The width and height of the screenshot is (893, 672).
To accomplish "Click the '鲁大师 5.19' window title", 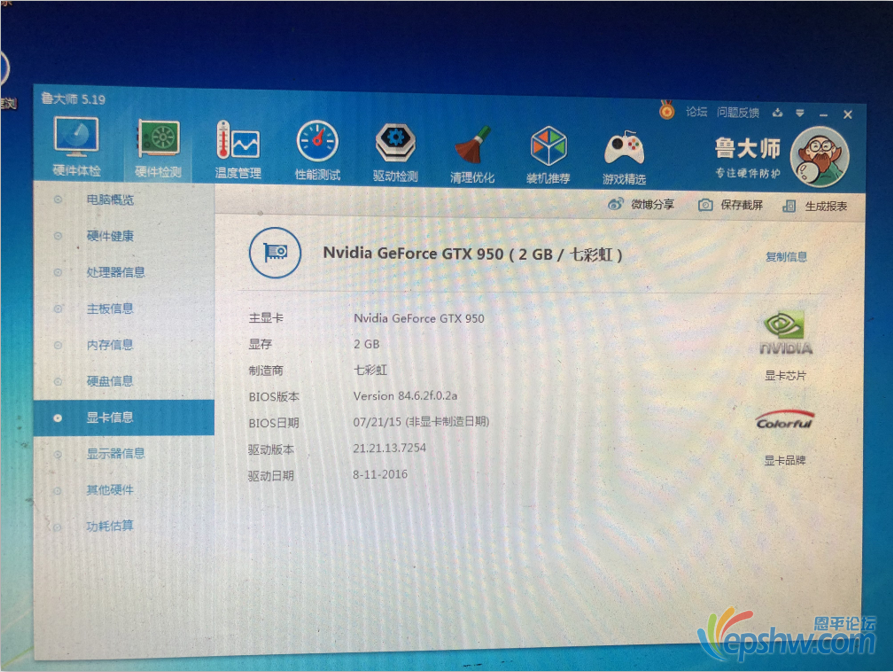I will click(x=73, y=99).
